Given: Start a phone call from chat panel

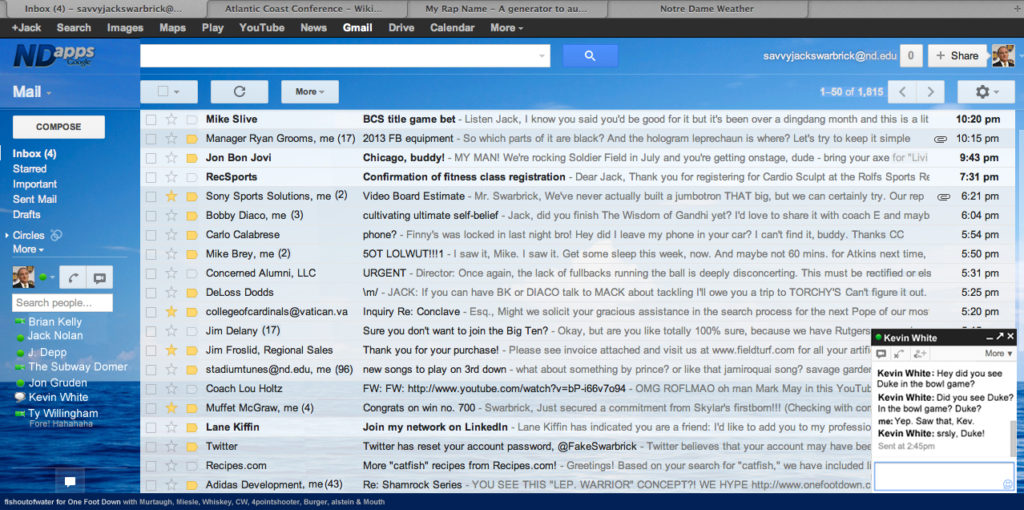Looking at the screenshot, I should tap(74, 277).
